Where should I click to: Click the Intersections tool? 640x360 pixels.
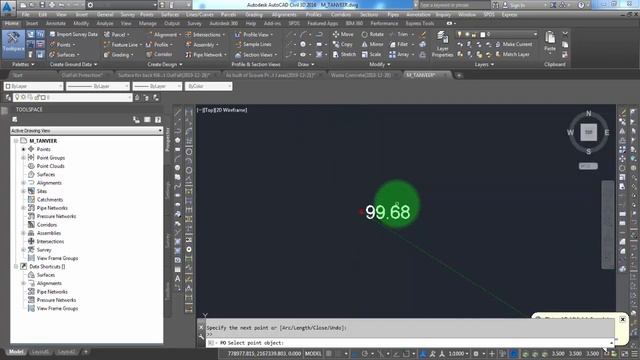click(205, 35)
